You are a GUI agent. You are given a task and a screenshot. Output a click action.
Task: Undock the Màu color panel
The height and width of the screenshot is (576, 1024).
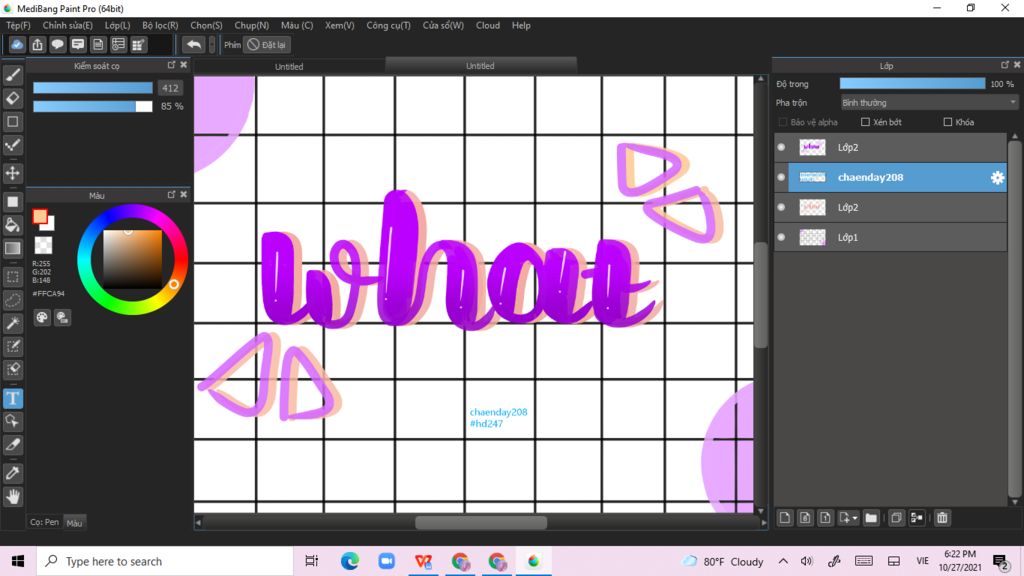click(x=171, y=195)
